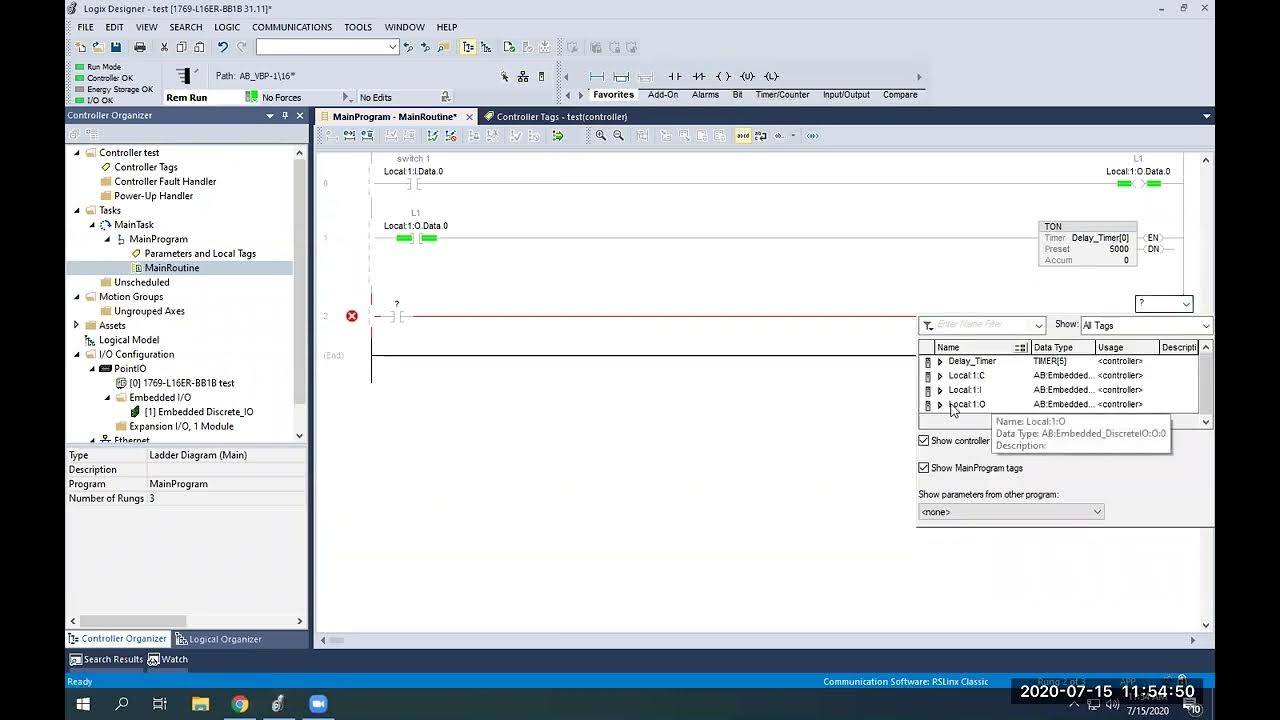The height and width of the screenshot is (720, 1280).
Task: Close the MainProgram - MainRoutine tab
Action: [x=469, y=117]
